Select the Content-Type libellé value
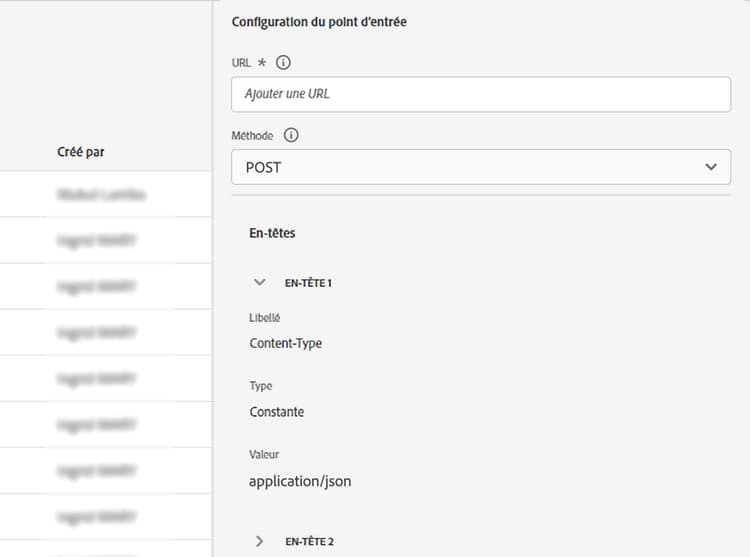This screenshot has height=557, width=750. click(285, 343)
